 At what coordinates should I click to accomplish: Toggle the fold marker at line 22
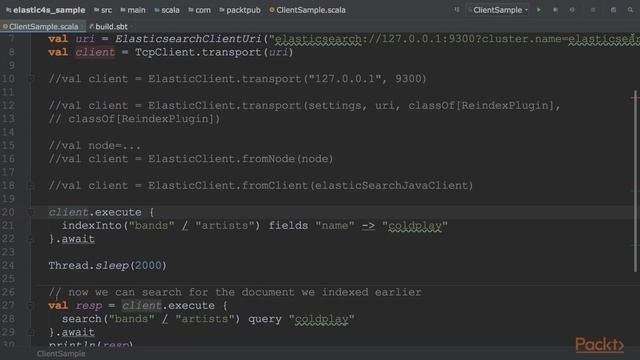coord(31,239)
